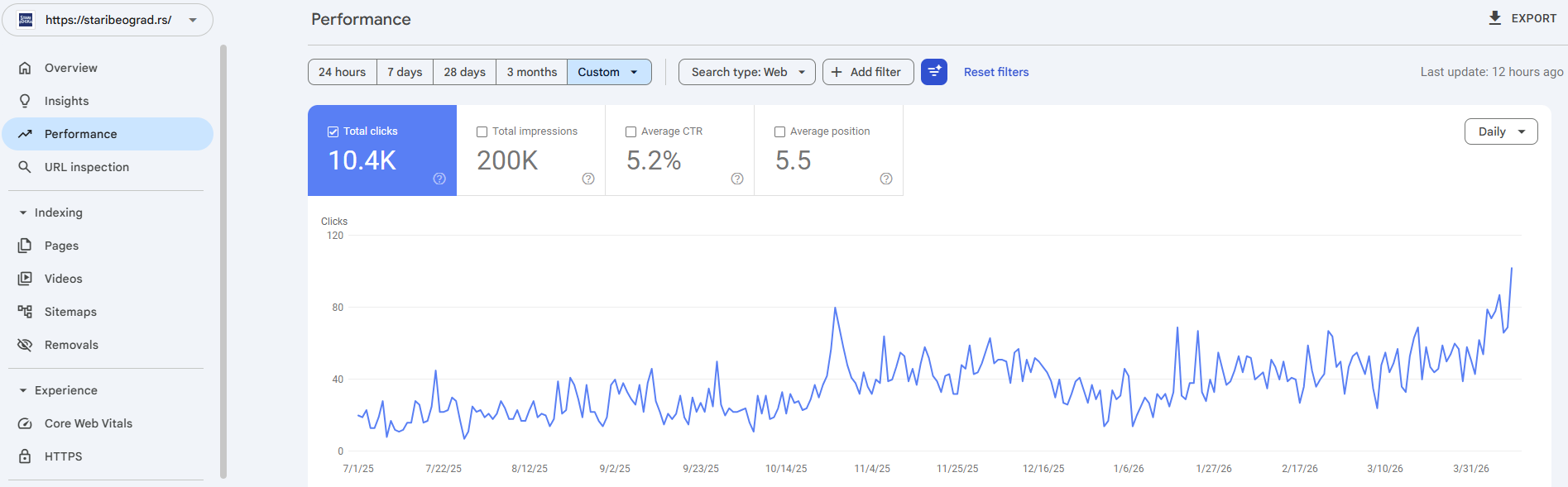Click help icon on Average position card

[x=885, y=179]
